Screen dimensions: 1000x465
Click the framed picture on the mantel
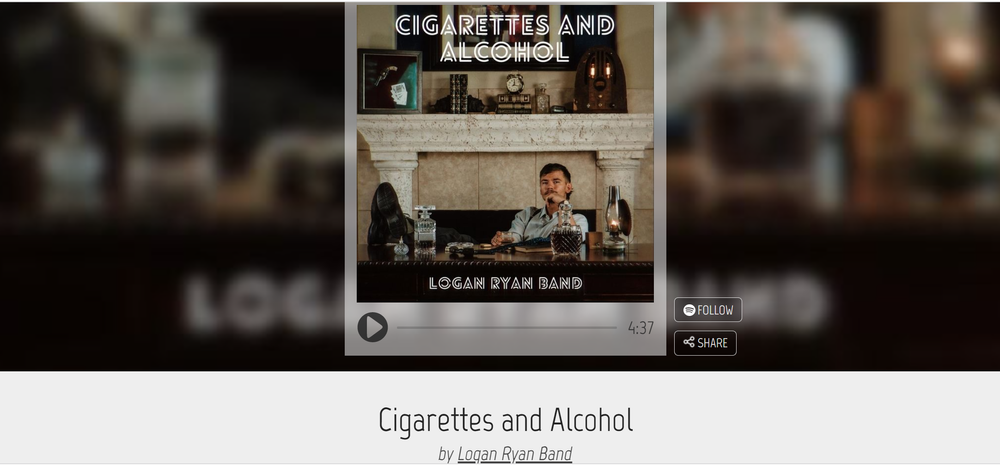pos(389,81)
